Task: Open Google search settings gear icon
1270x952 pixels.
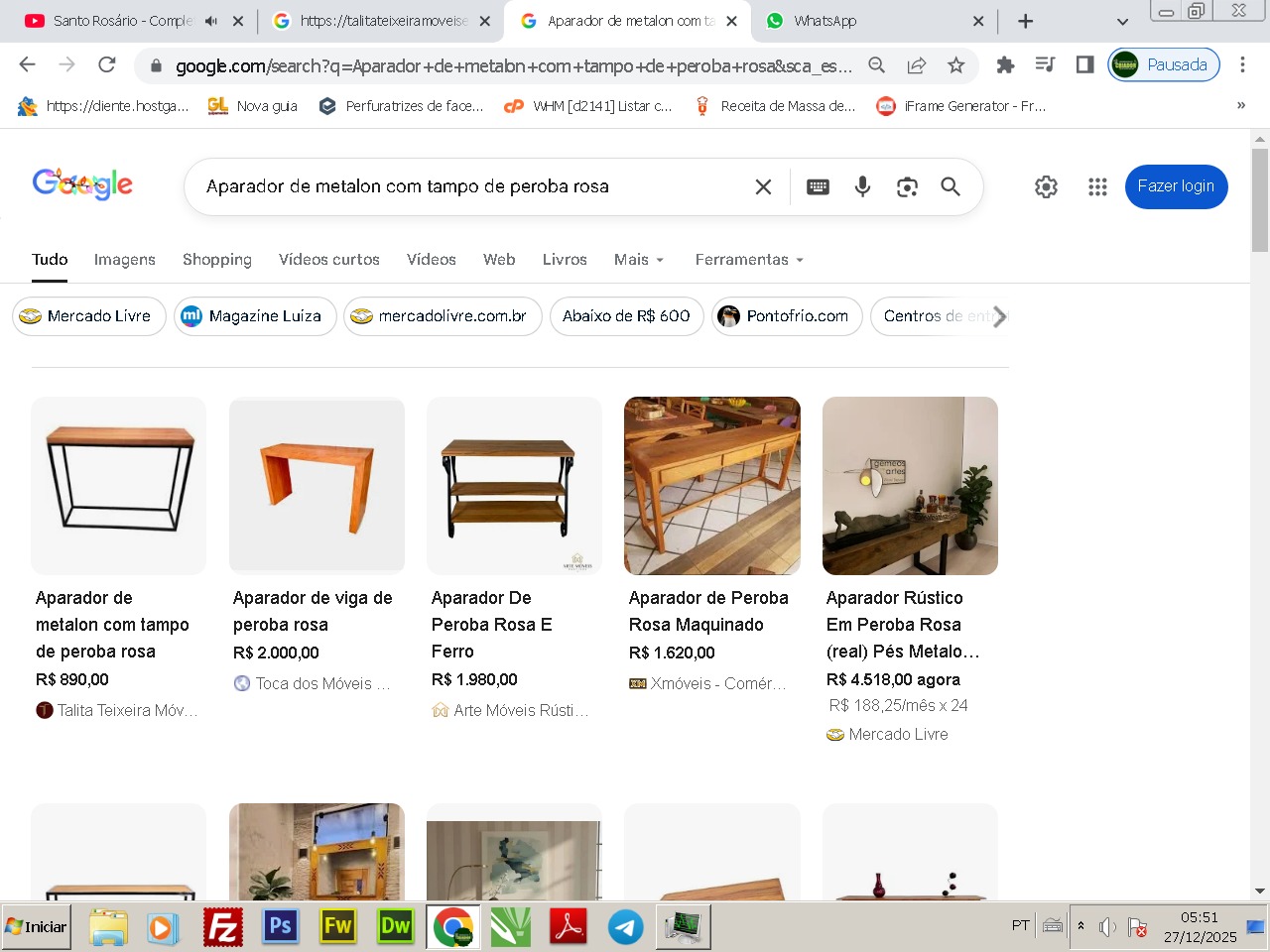Action: [x=1046, y=186]
